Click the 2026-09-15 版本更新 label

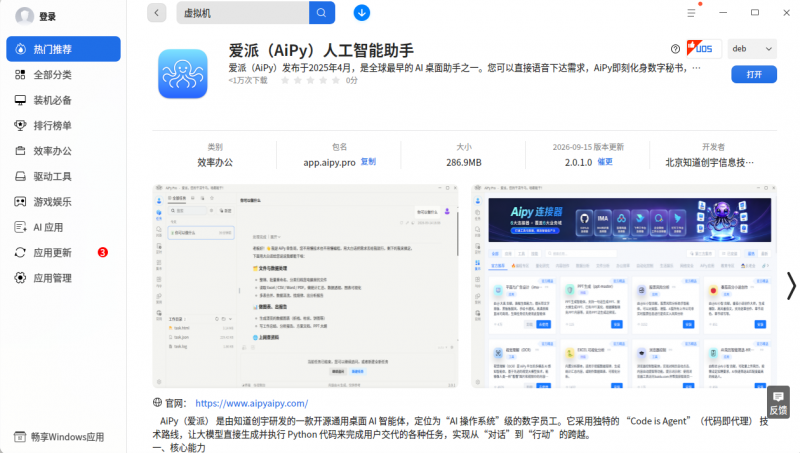tap(588, 147)
